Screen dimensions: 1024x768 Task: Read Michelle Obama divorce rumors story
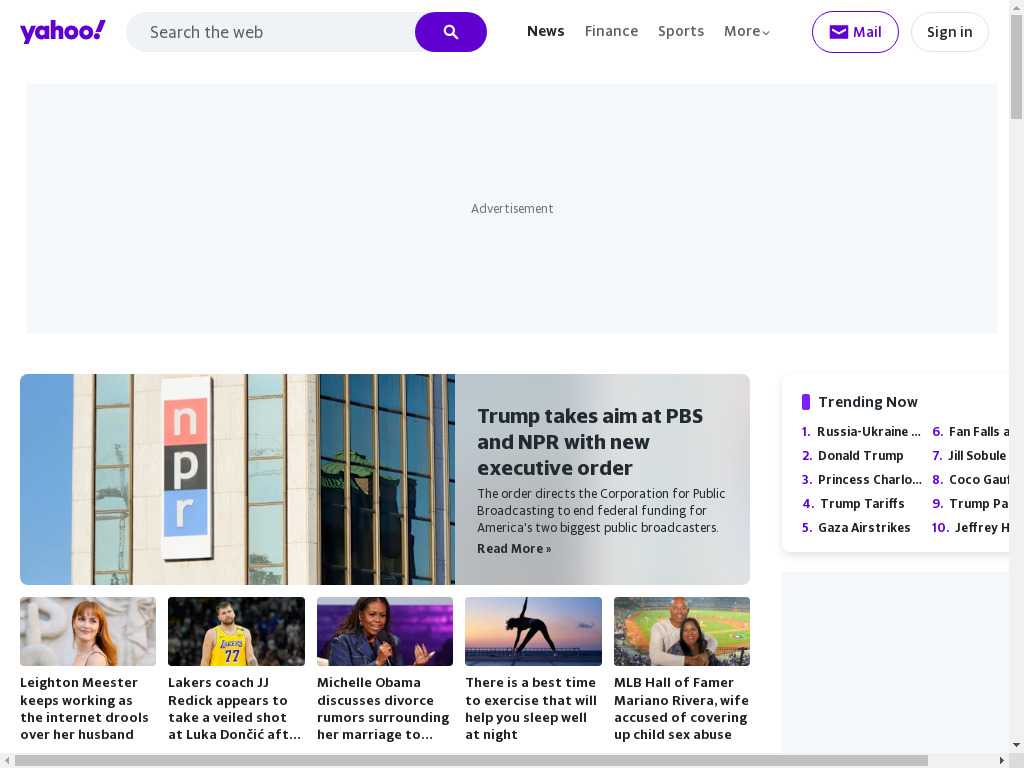coord(383,709)
